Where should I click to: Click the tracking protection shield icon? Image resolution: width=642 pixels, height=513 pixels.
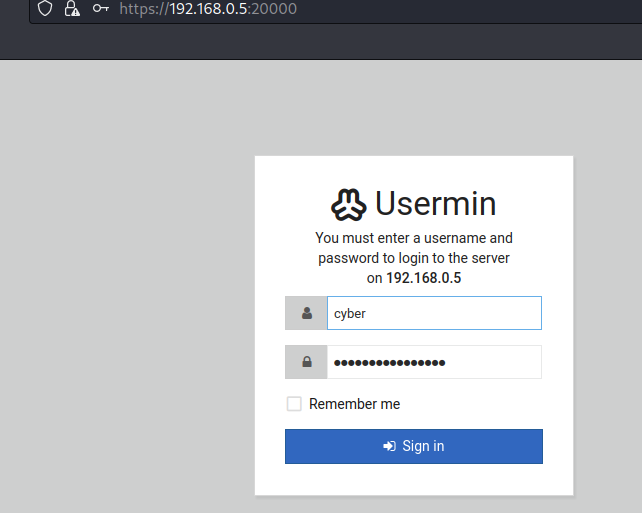pyautogui.click(x=45, y=9)
